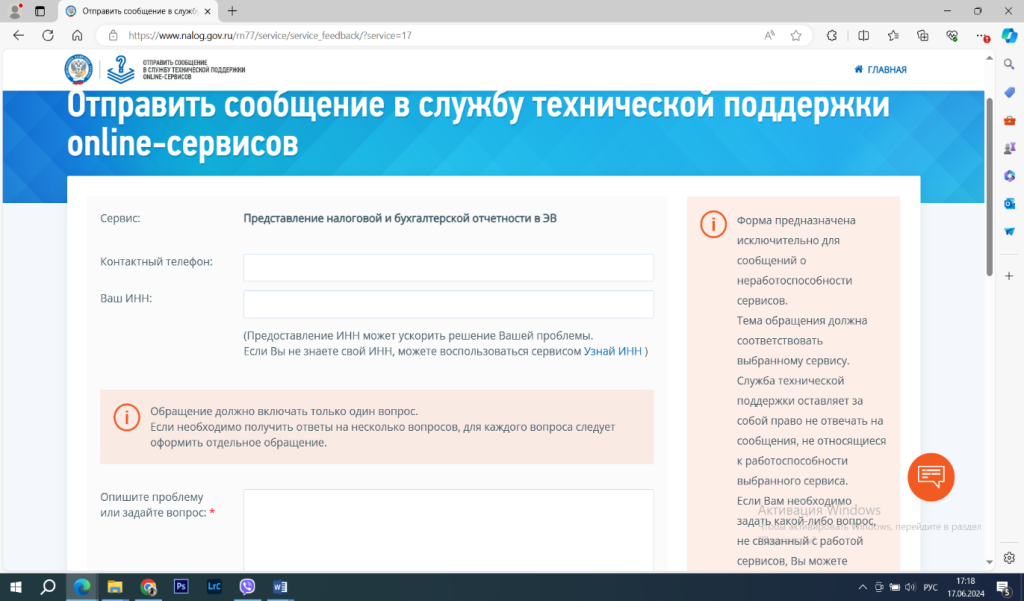Click the sidebar Search magnifier icon
Image resolution: width=1024 pixels, height=601 pixels.
tap(1009, 64)
